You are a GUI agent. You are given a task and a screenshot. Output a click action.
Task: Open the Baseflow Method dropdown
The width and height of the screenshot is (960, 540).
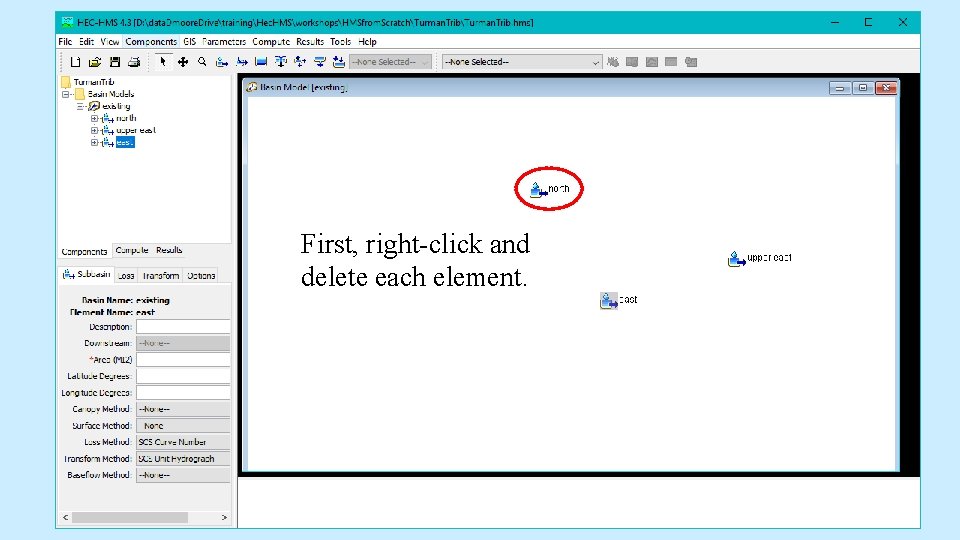(x=183, y=475)
